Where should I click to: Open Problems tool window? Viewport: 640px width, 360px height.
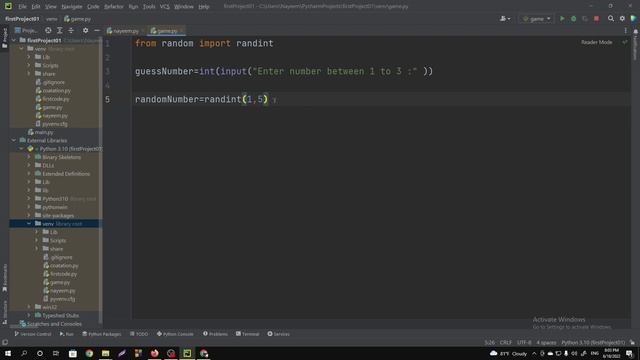215,334
